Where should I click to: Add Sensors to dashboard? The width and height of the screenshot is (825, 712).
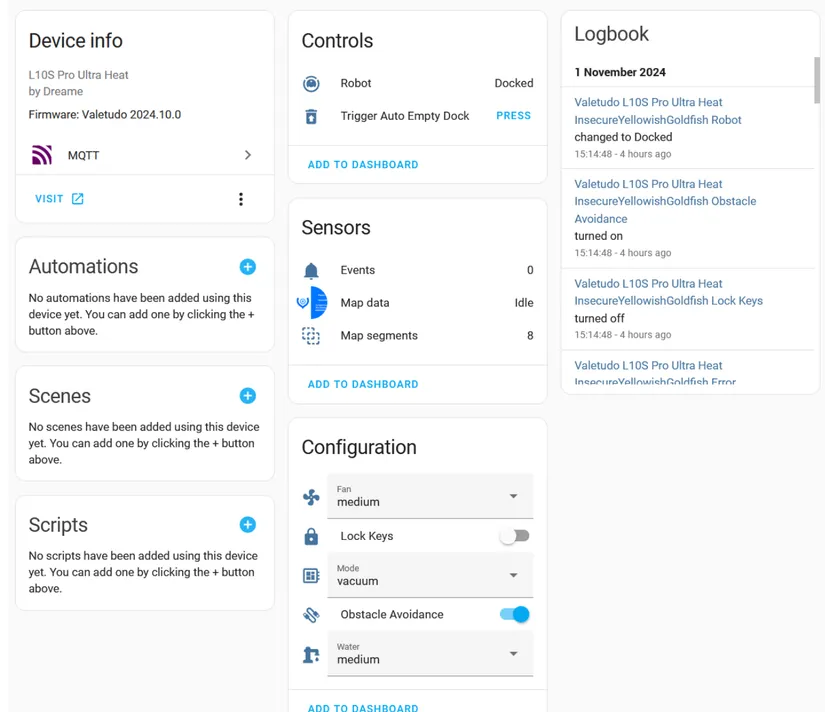[x=363, y=384]
